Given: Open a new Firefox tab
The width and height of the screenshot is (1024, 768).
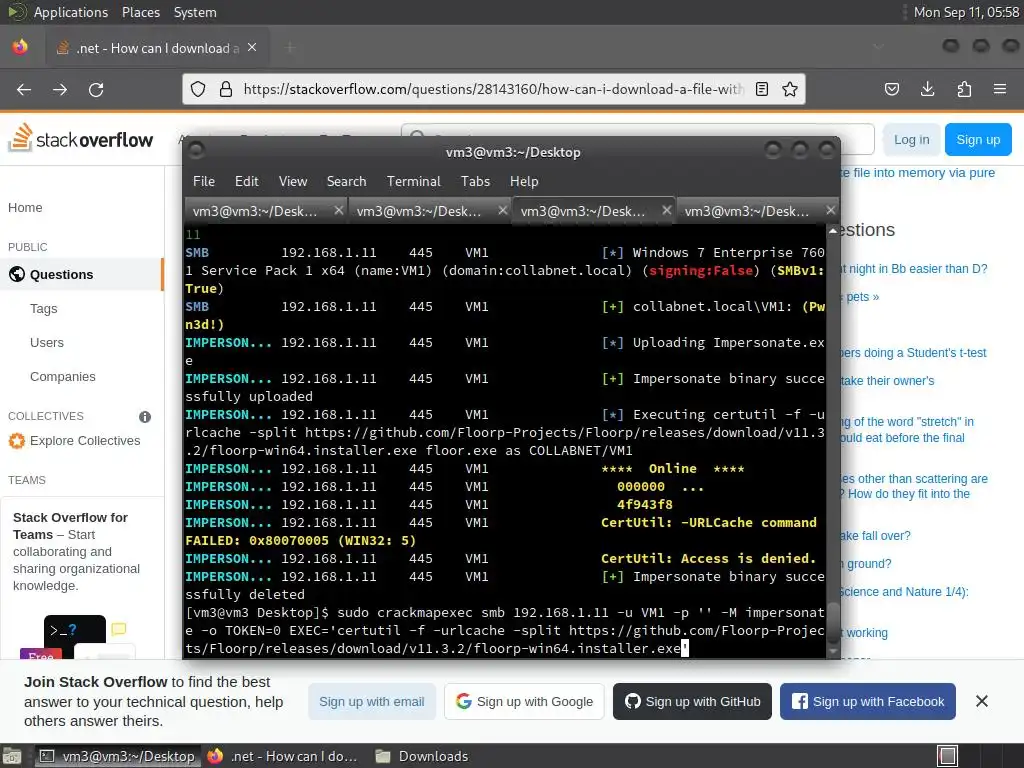Looking at the screenshot, I should (290, 48).
